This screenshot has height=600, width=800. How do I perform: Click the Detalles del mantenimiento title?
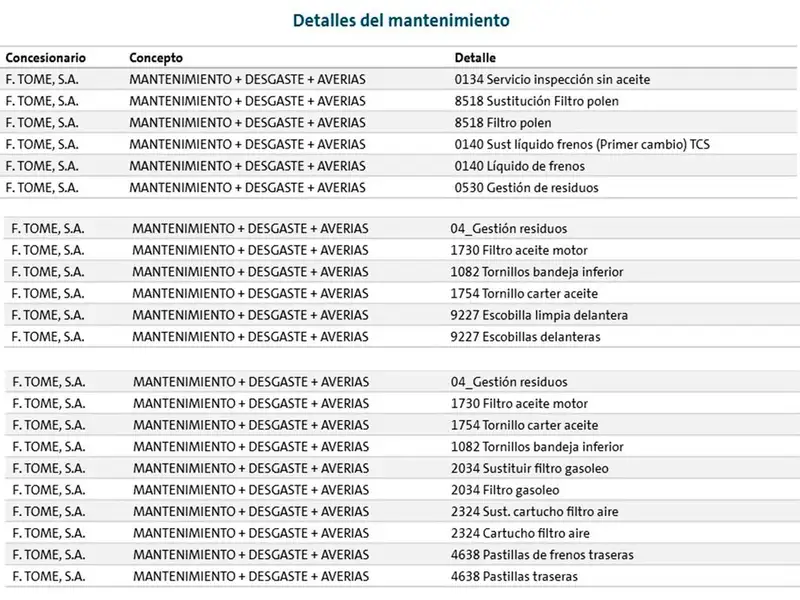(401, 20)
